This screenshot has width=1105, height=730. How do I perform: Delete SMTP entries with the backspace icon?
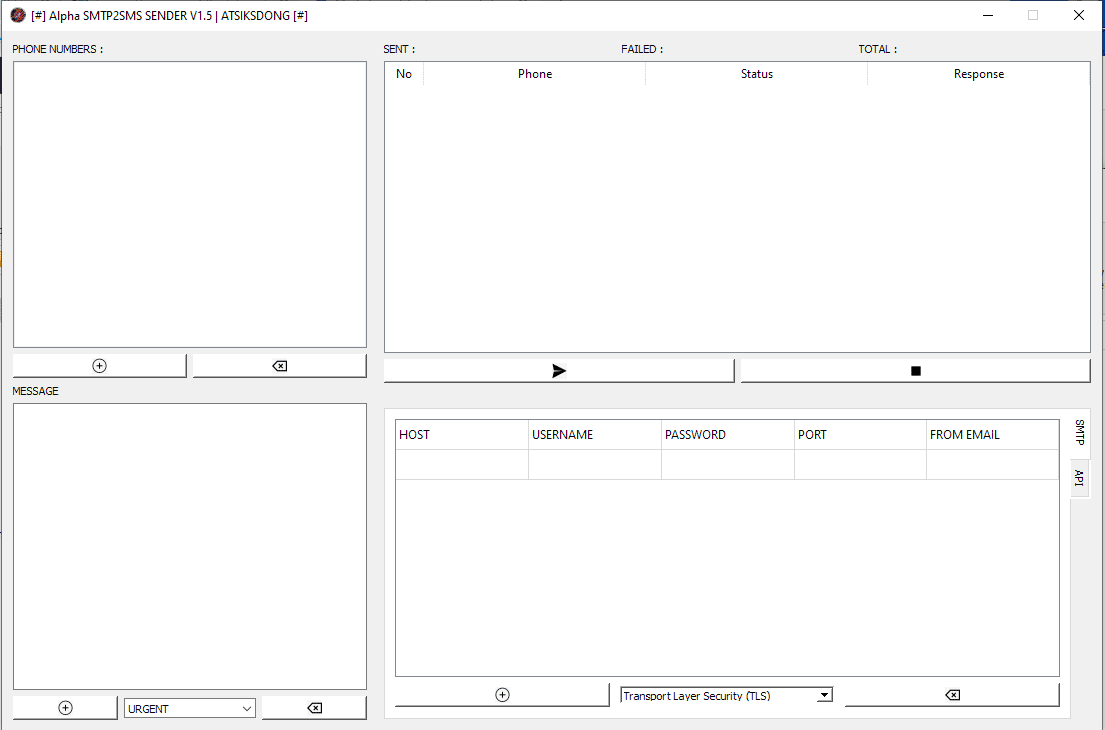click(x=952, y=695)
